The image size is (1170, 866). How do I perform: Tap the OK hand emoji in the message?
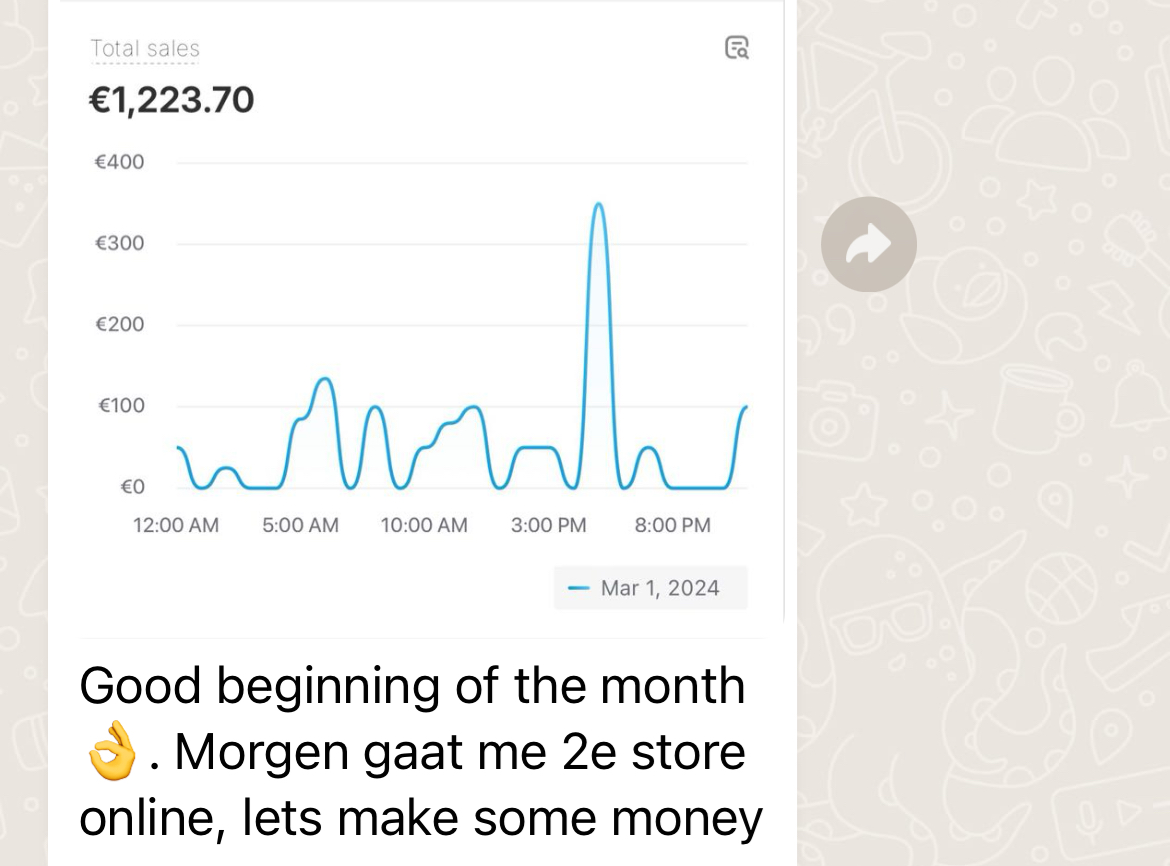(x=112, y=751)
